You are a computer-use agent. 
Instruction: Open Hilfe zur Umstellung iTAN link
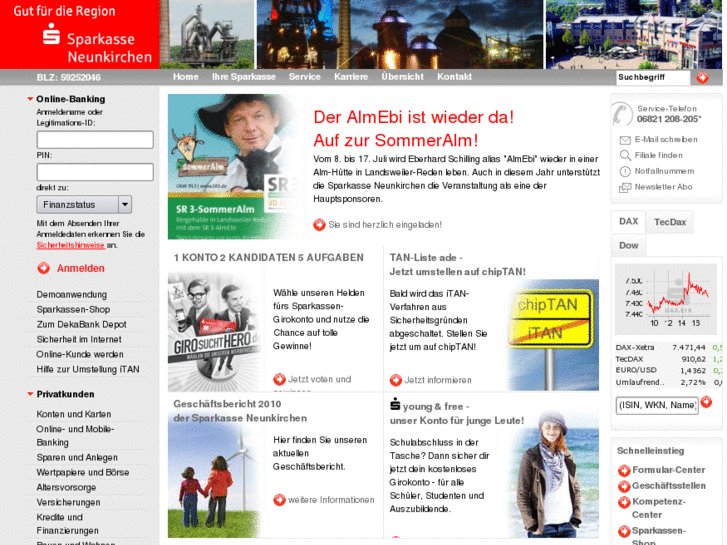tap(88, 369)
